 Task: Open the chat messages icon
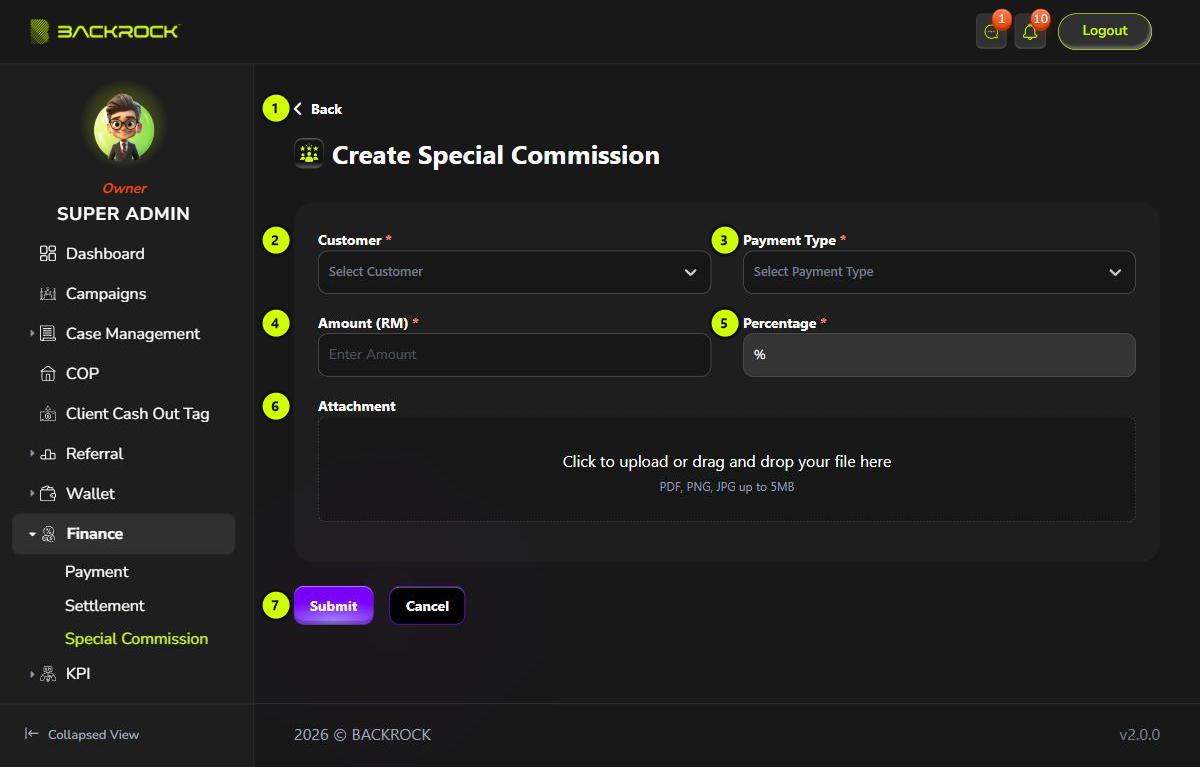[x=991, y=32]
